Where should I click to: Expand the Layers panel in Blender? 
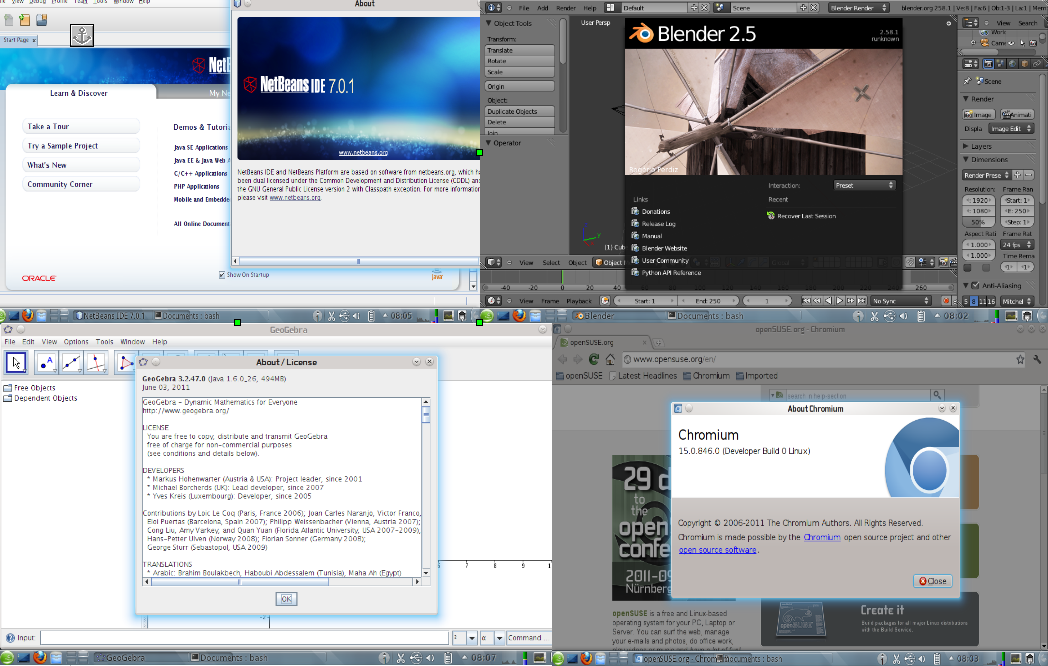[x=966, y=146]
